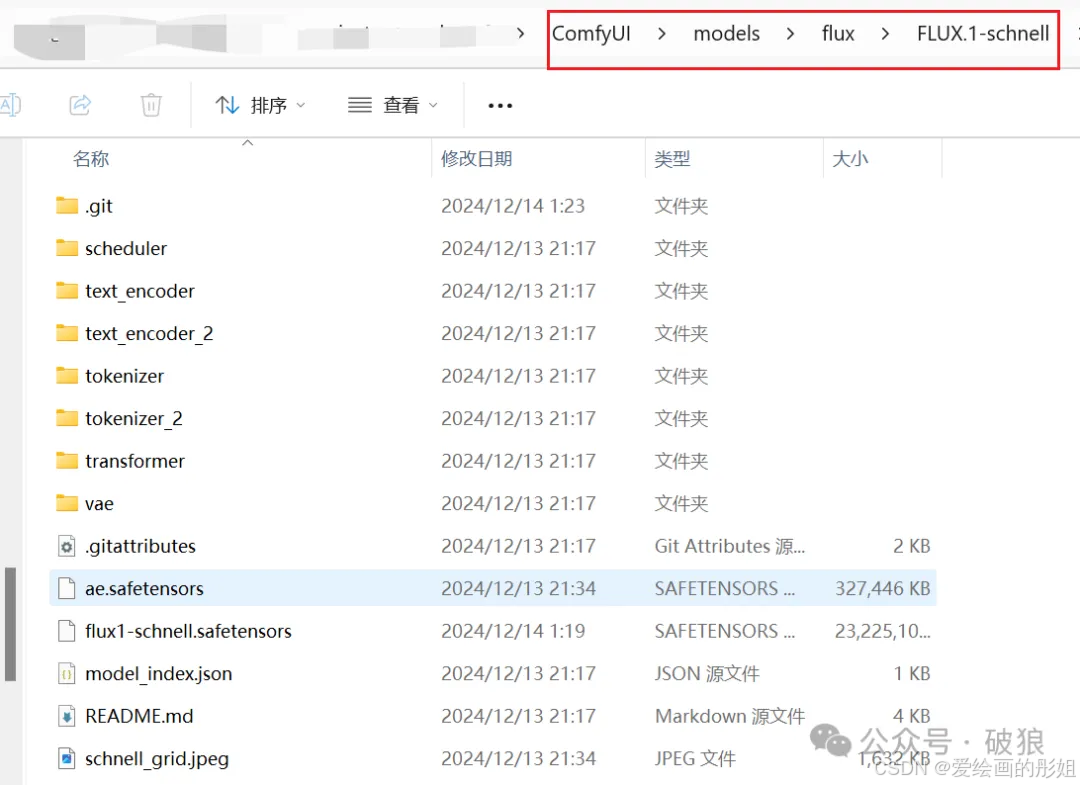Click the .git folder name
The width and height of the screenshot is (1080, 785).
pyautogui.click(x=98, y=206)
